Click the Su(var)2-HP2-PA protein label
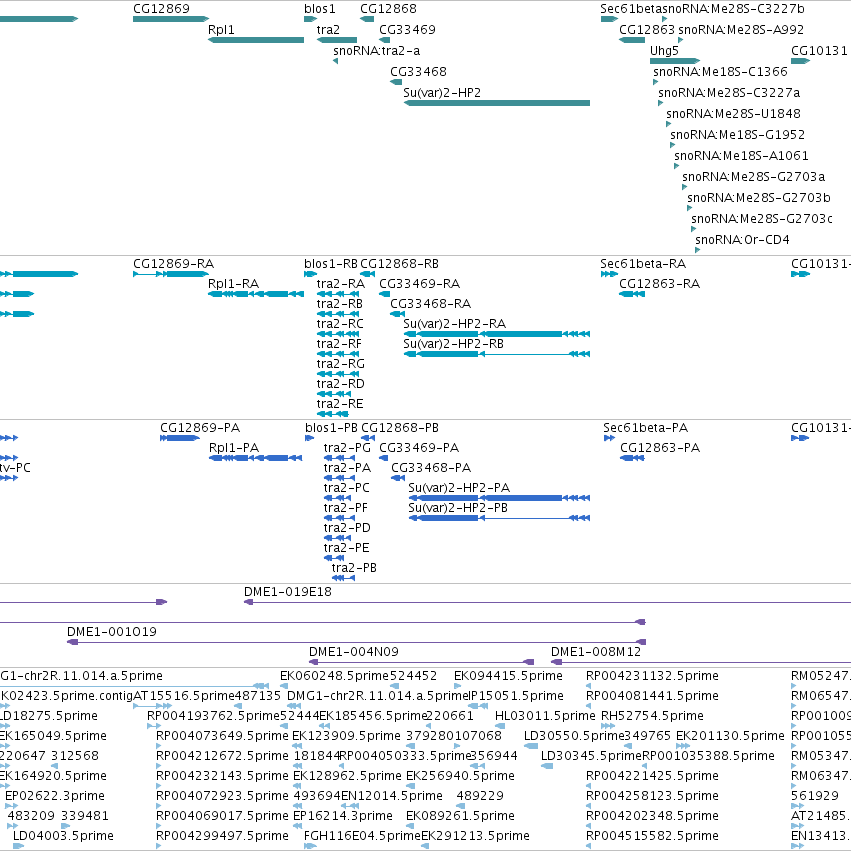 tap(459, 488)
